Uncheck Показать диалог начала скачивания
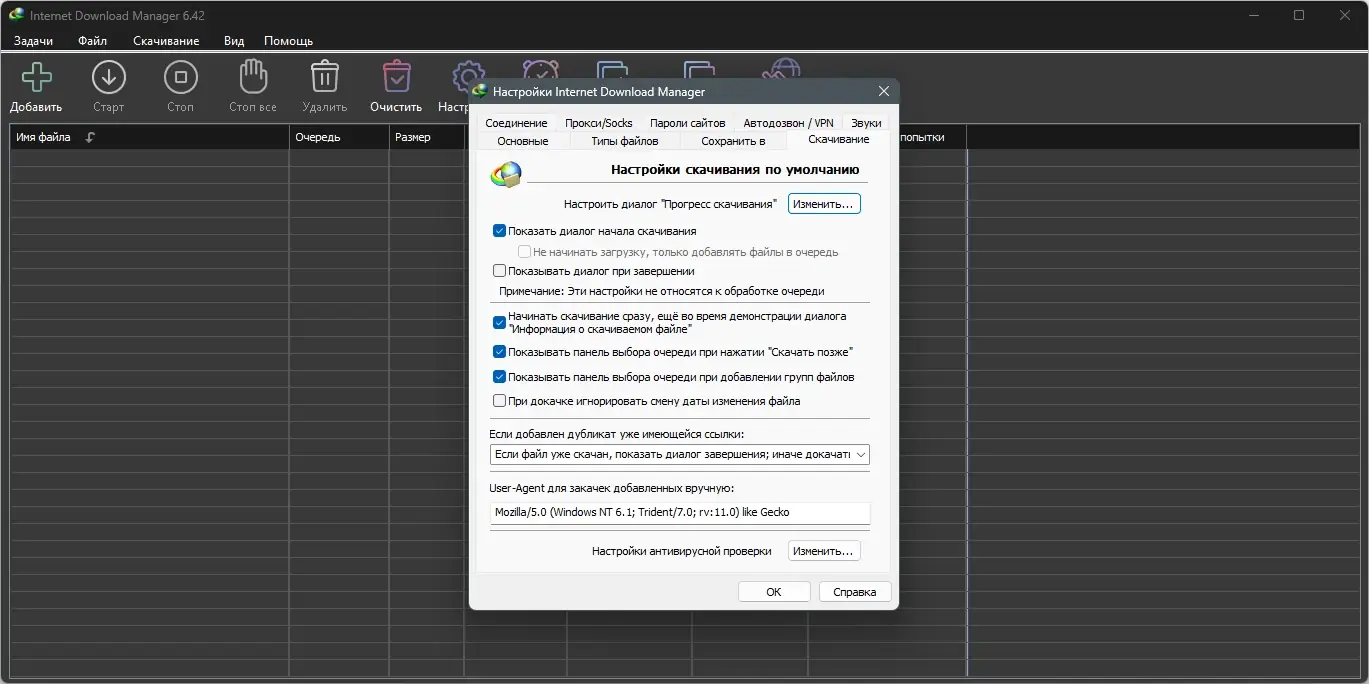 click(x=499, y=231)
